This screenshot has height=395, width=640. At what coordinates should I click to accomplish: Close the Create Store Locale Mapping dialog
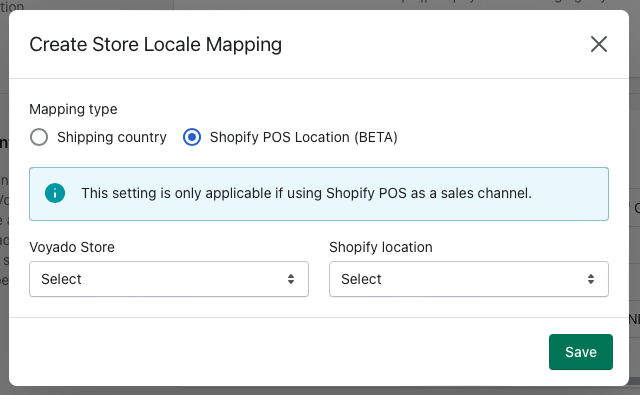point(599,44)
